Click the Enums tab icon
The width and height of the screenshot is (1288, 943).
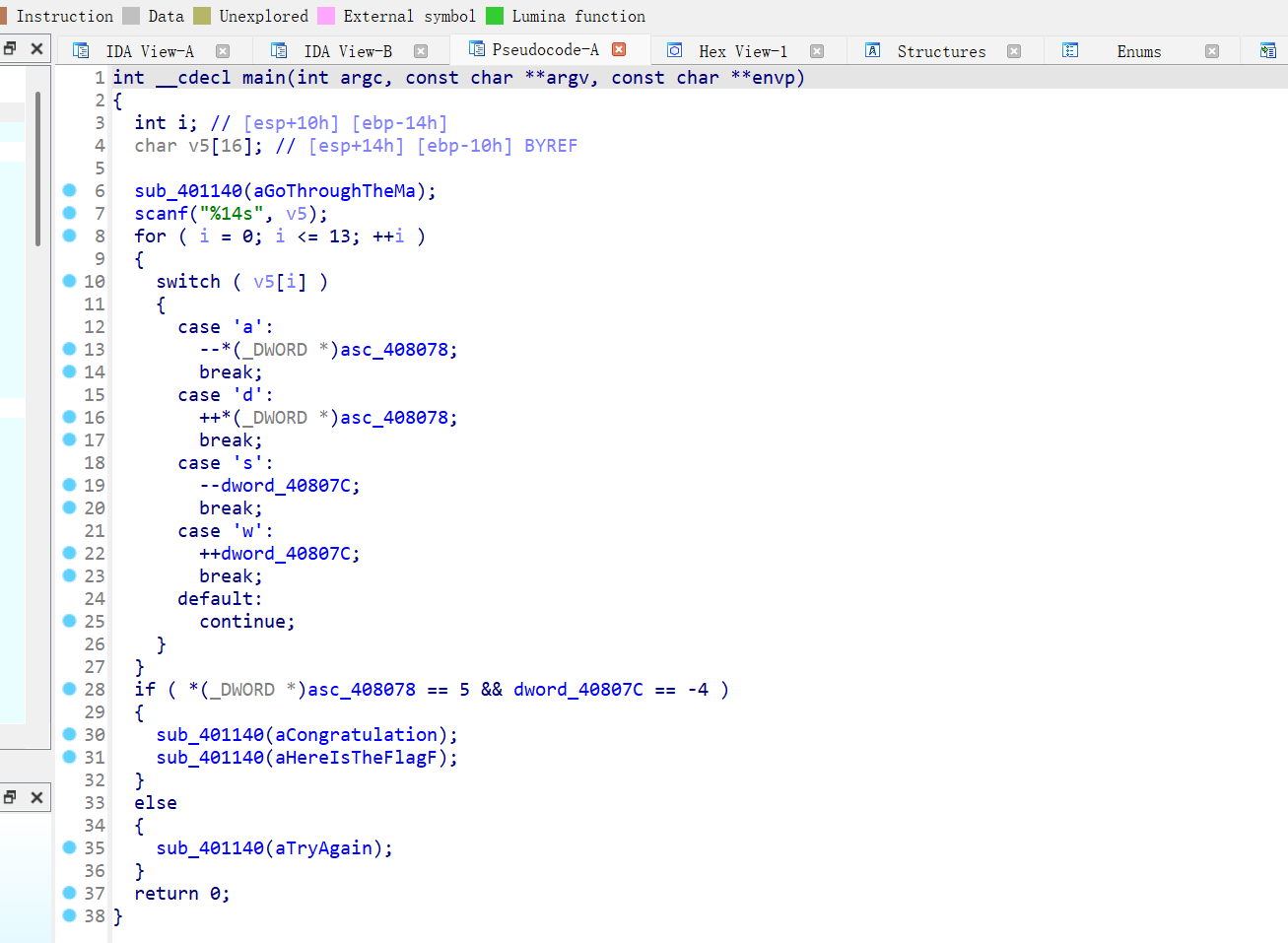click(x=1070, y=50)
